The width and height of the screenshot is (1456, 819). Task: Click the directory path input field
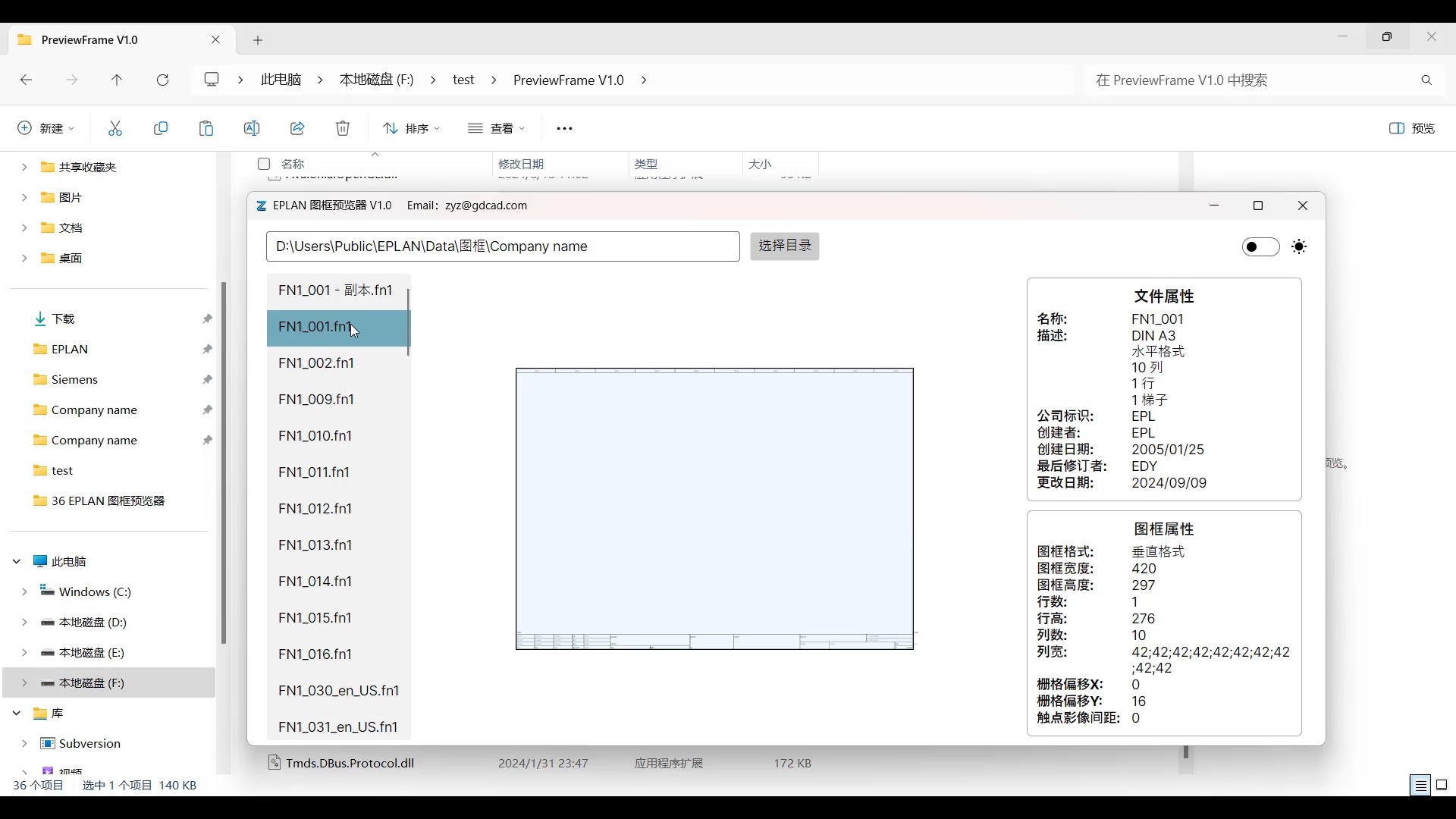click(x=503, y=246)
